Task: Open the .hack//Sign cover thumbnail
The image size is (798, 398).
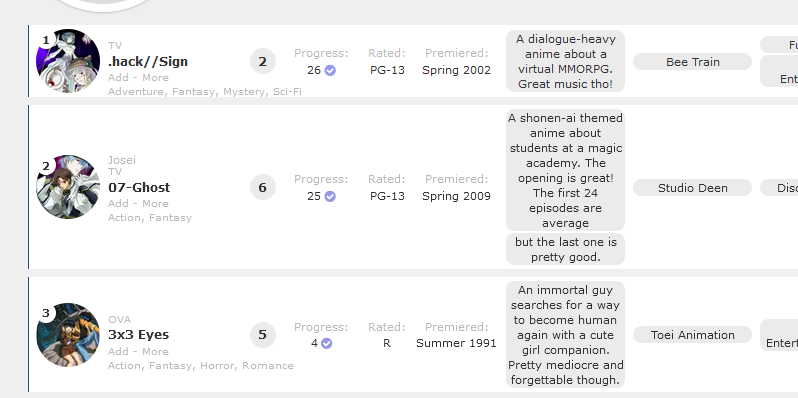Action: (x=68, y=61)
